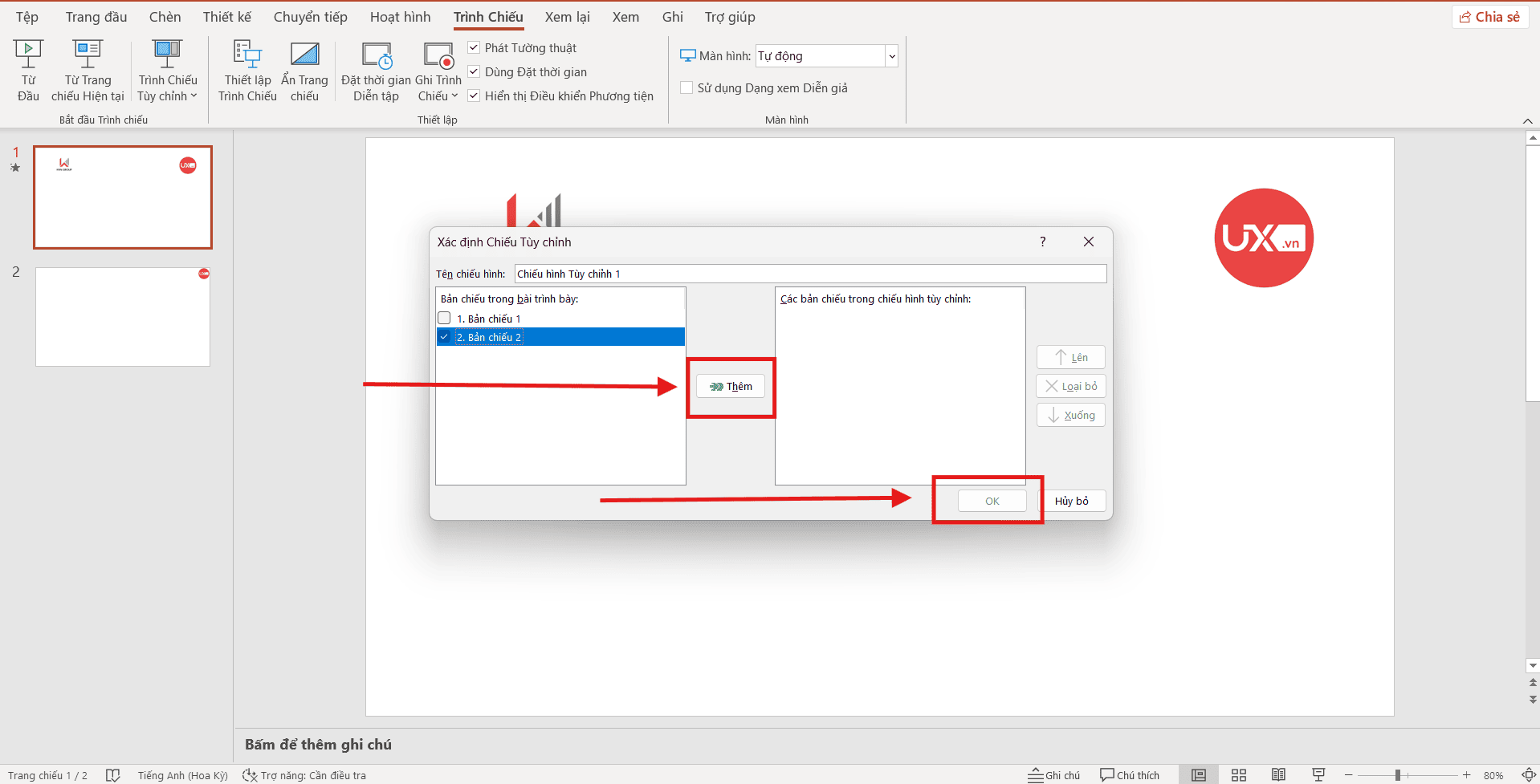Switch to the Hoạt hình tab
The width and height of the screenshot is (1540, 784).
coord(400,17)
